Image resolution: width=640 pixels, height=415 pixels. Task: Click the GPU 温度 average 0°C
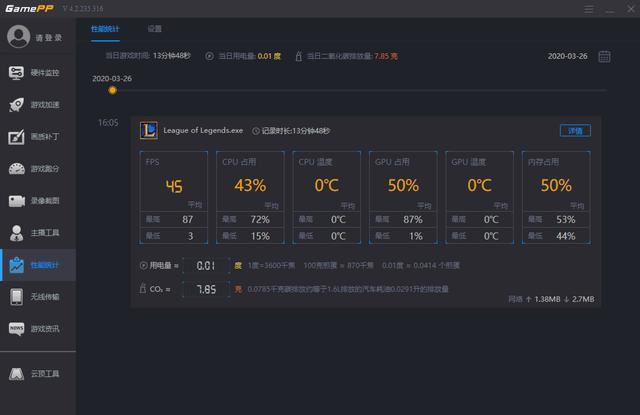point(480,186)
